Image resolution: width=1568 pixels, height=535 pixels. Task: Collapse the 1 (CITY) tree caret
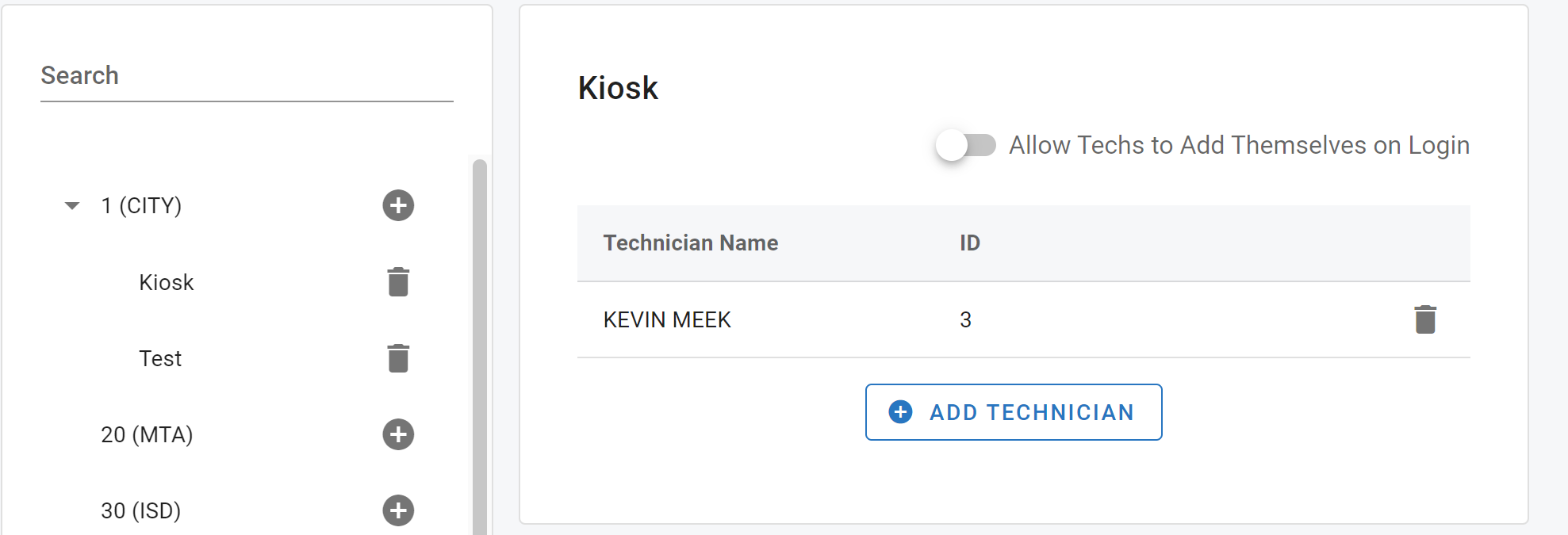pos(72,206)
